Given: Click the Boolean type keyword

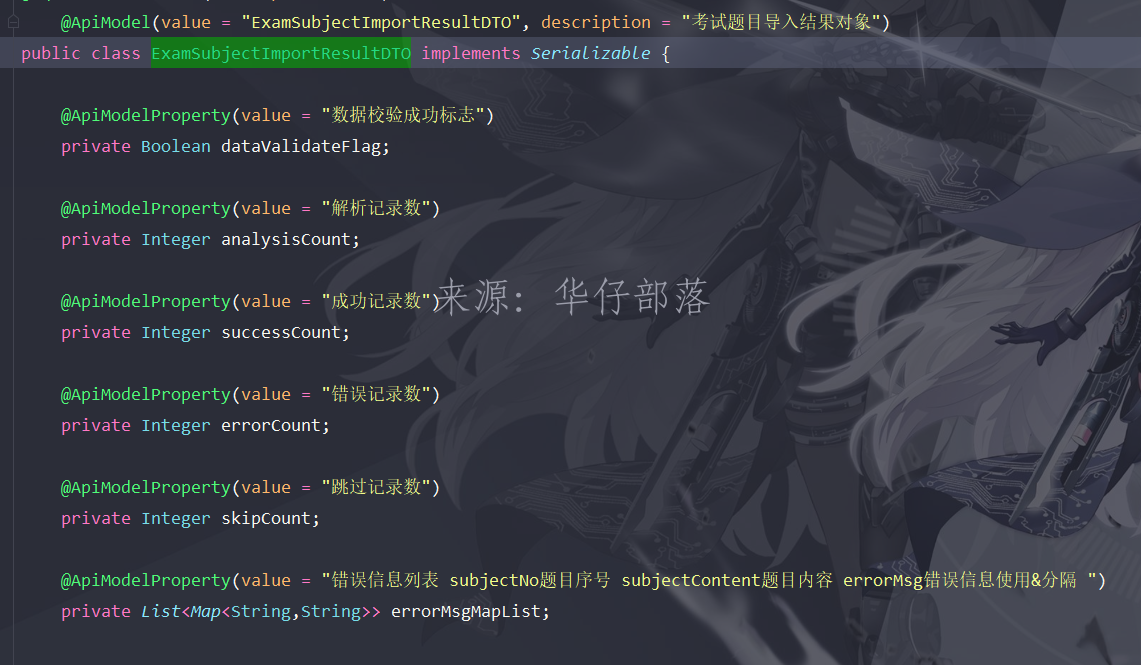Looking at the screenshot, I should tap(175, 146).
